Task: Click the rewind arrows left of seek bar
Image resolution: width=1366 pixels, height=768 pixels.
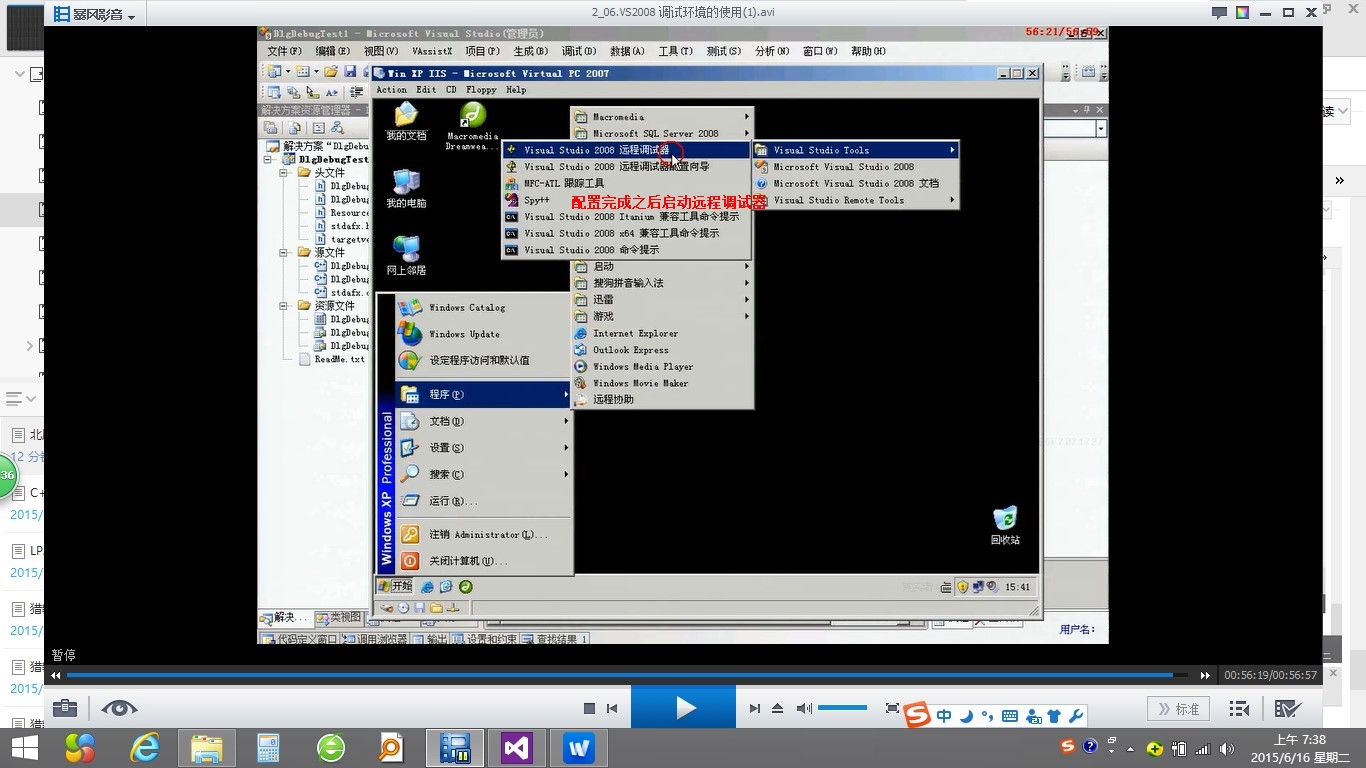Action: [56, 675]
